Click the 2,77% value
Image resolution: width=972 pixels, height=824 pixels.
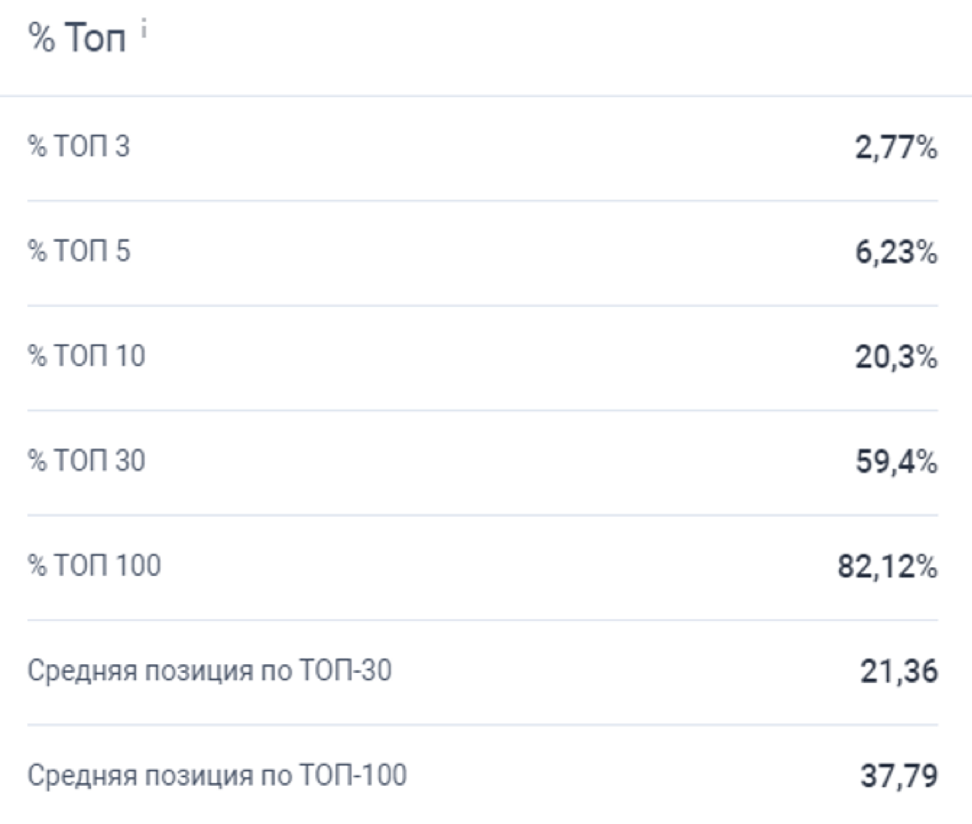(895, 149)
